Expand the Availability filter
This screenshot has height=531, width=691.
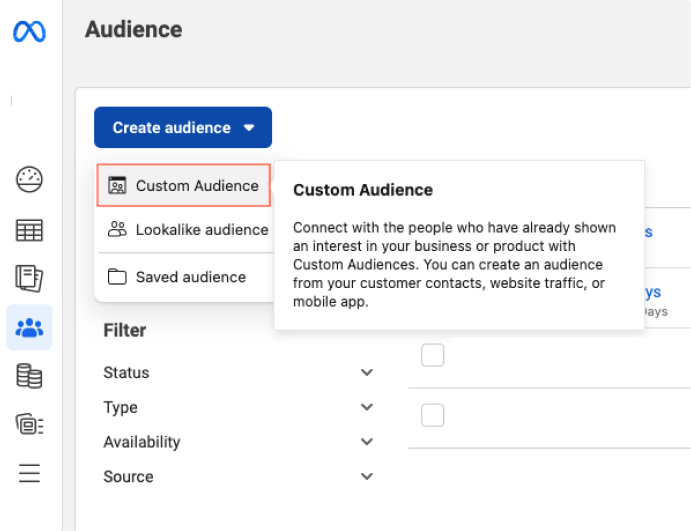[366, 442]
